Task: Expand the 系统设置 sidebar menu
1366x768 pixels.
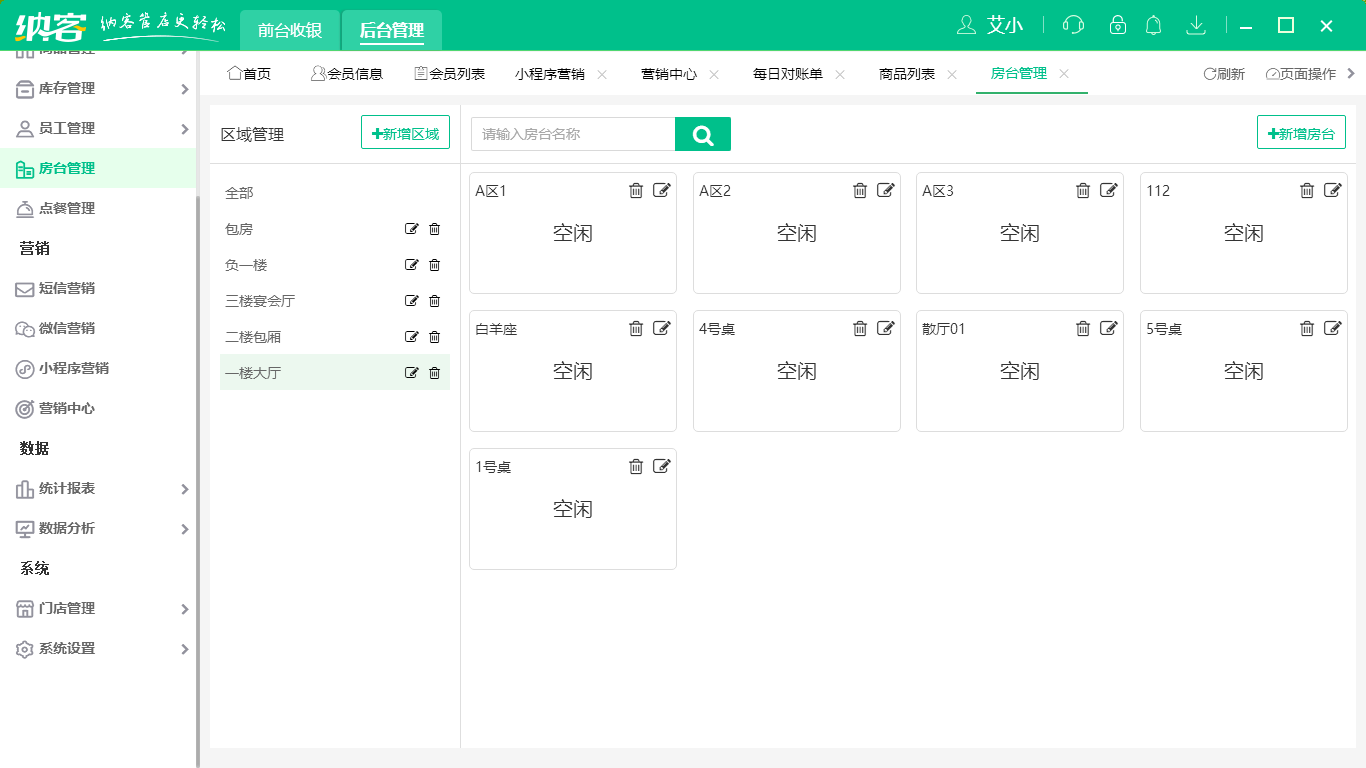Action: coord(98,649)
